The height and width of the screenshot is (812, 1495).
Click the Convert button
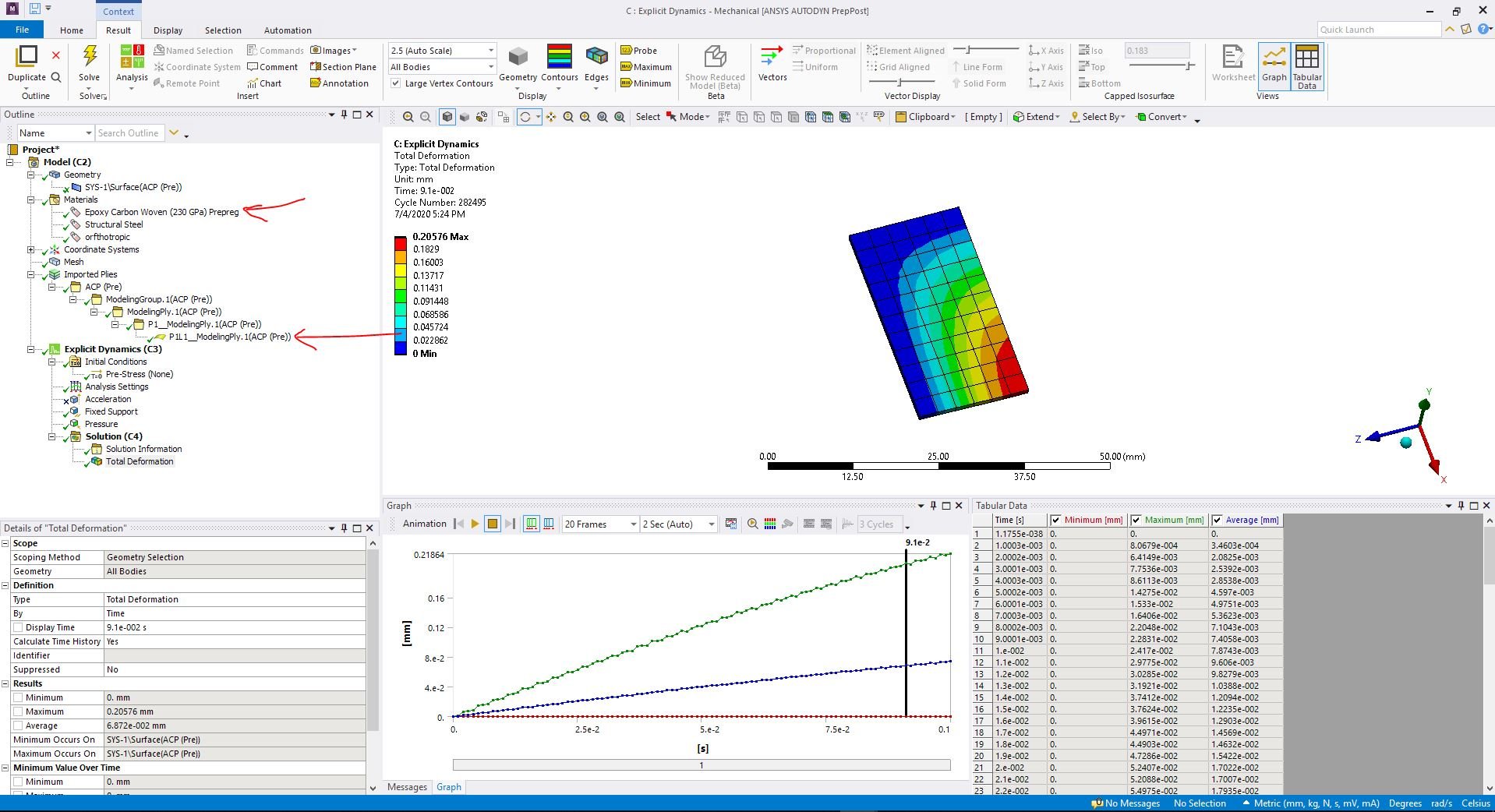[1161, 117]
